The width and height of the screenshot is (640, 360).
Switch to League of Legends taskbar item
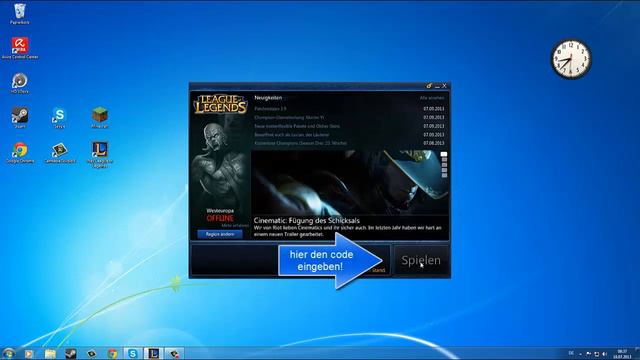click(153, 353)
